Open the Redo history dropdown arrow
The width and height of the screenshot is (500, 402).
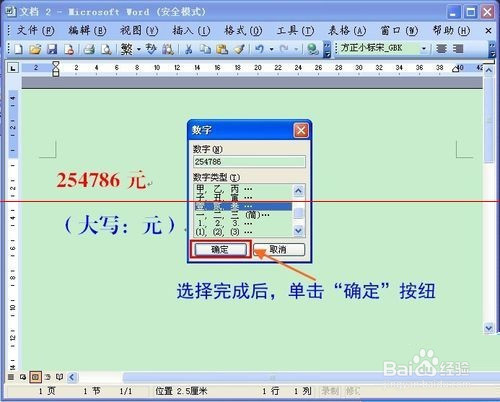(296, 49)
